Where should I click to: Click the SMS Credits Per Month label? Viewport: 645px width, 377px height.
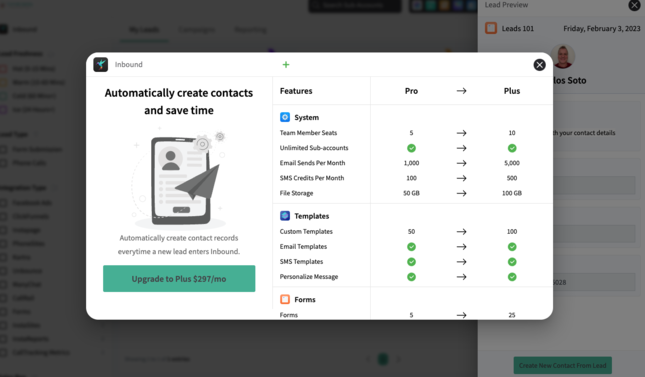click(312, 178)
